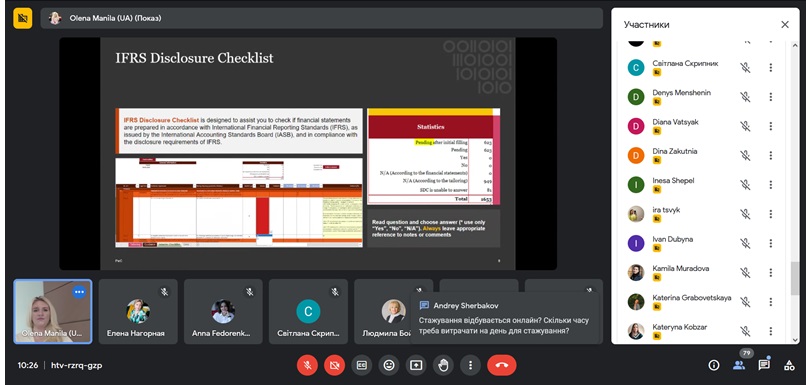Open the activities shapes icon
806x385 pixels.
789,365
